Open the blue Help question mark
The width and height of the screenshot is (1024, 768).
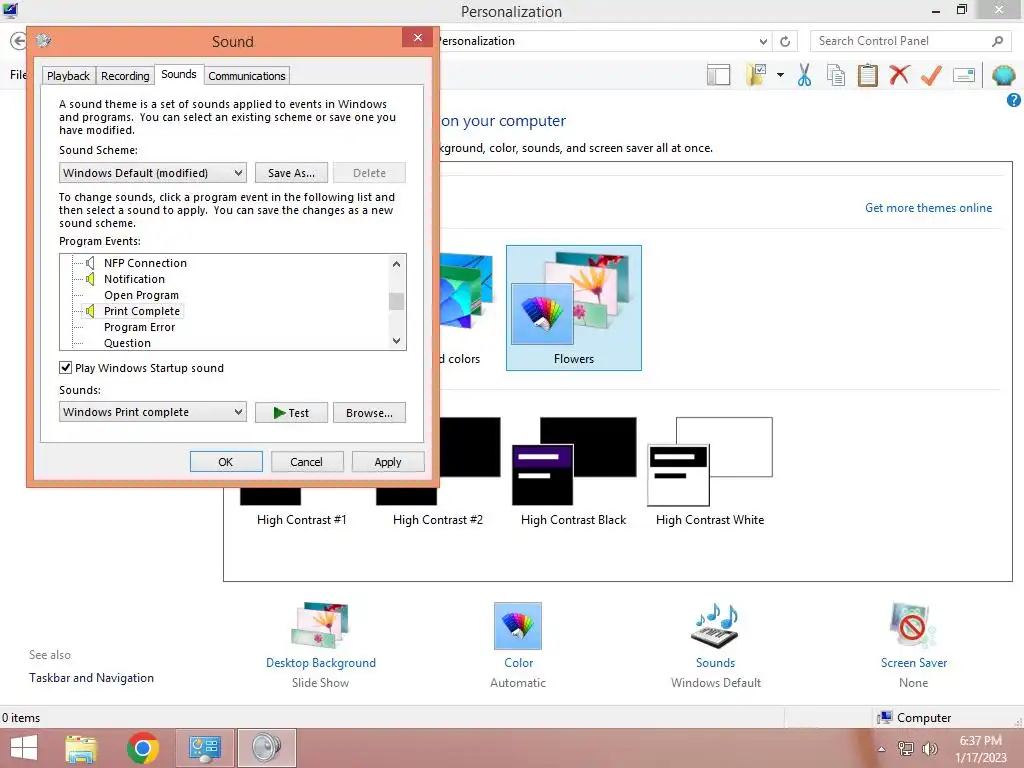(x=1014, y=100)
